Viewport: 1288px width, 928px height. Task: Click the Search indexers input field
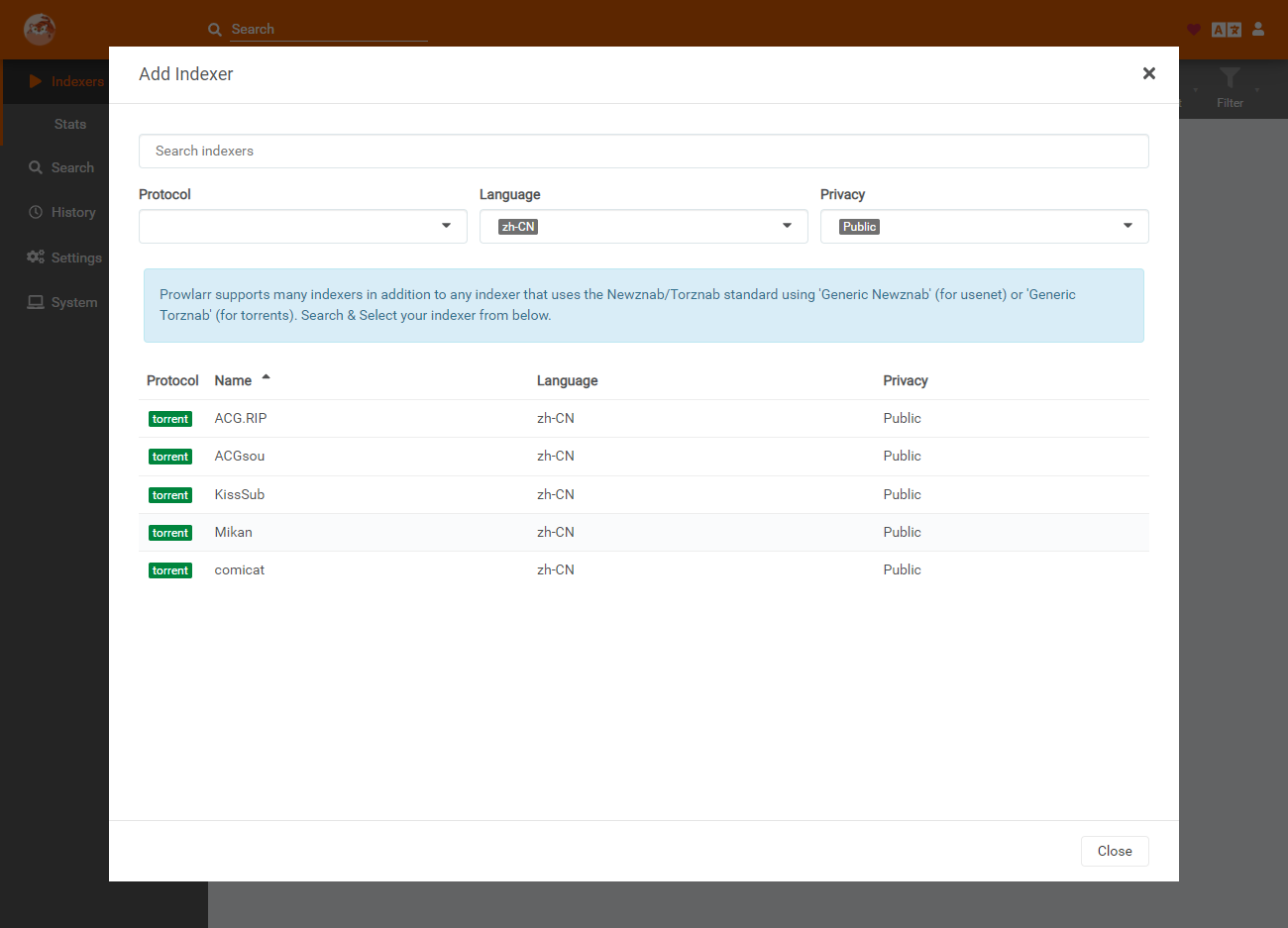click(644, 151)
